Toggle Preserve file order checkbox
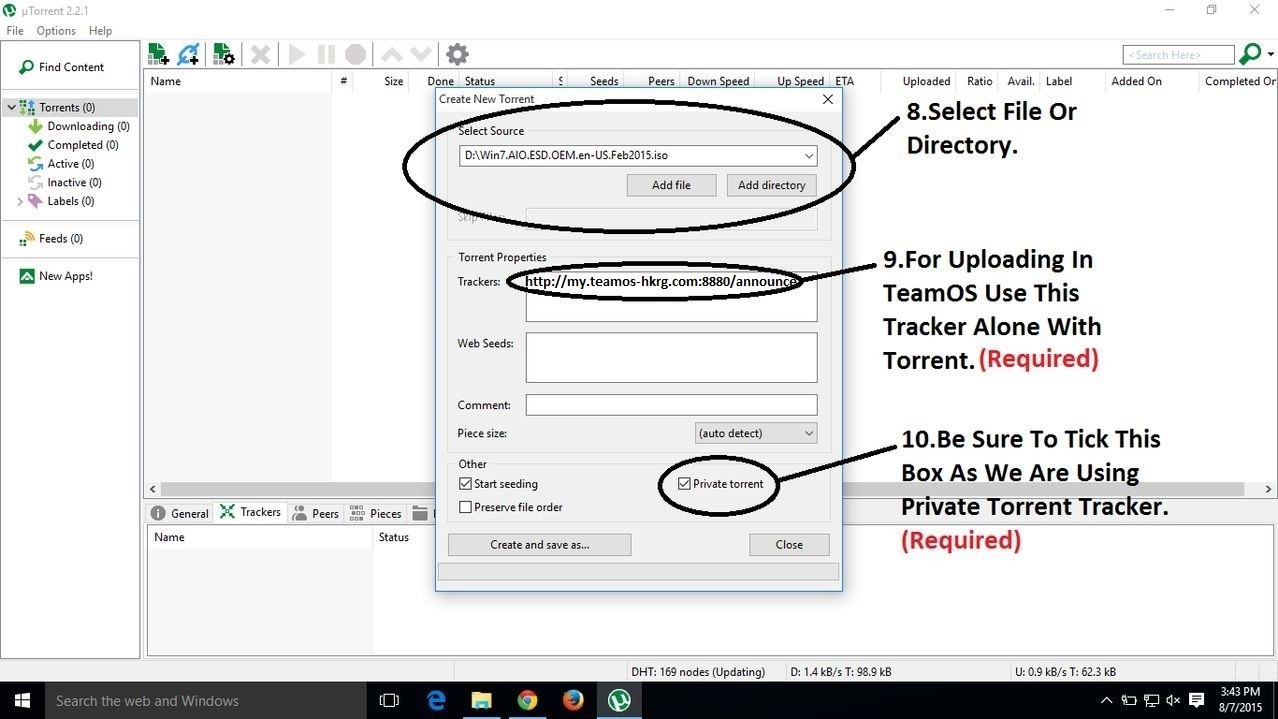Viewport: 1278px width, 719px height. coord(465,507)
